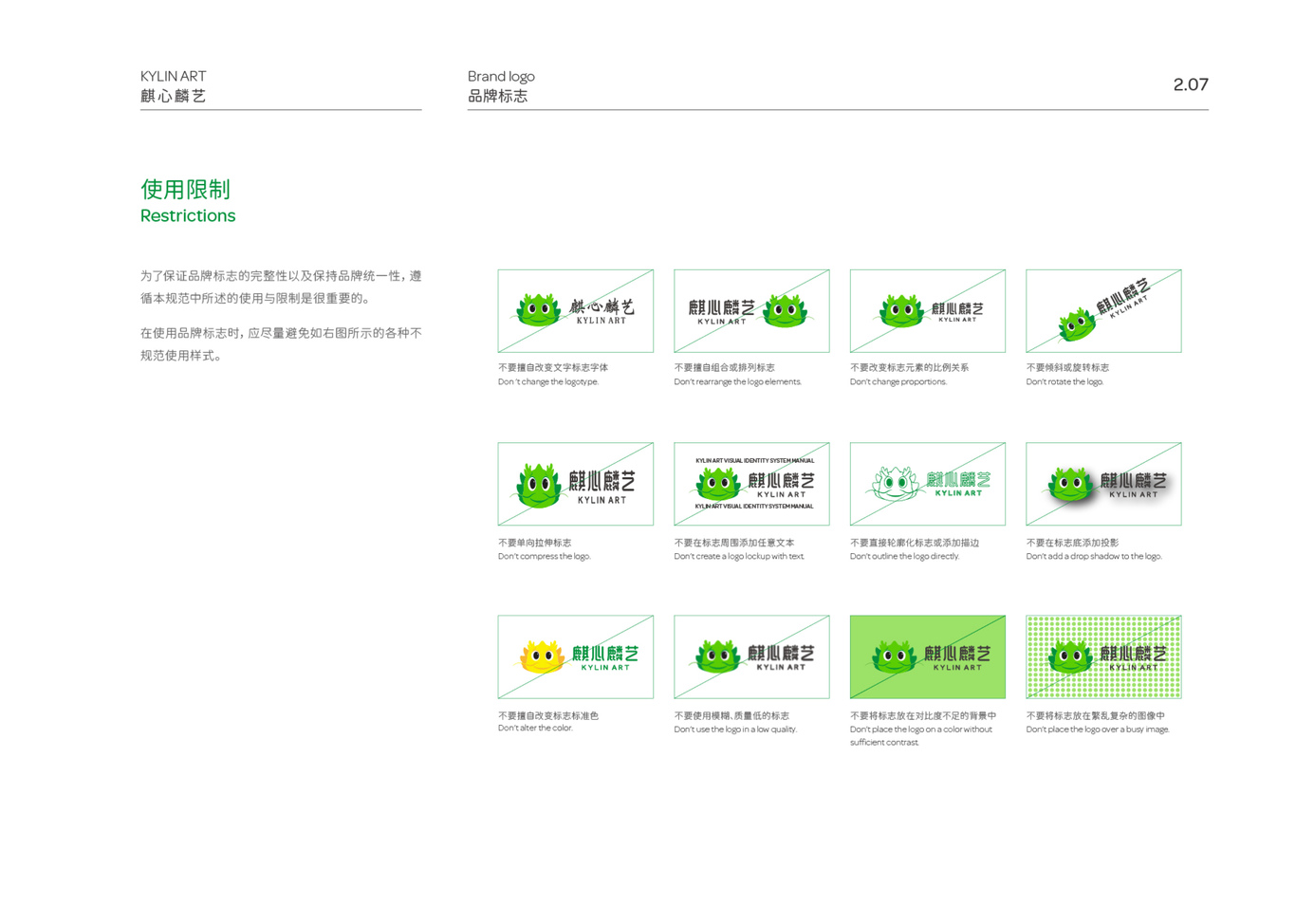The image size is (1296, 924).
Task: Click the caption '不要擅自改变标志标准色'
Action: [548, 715]
